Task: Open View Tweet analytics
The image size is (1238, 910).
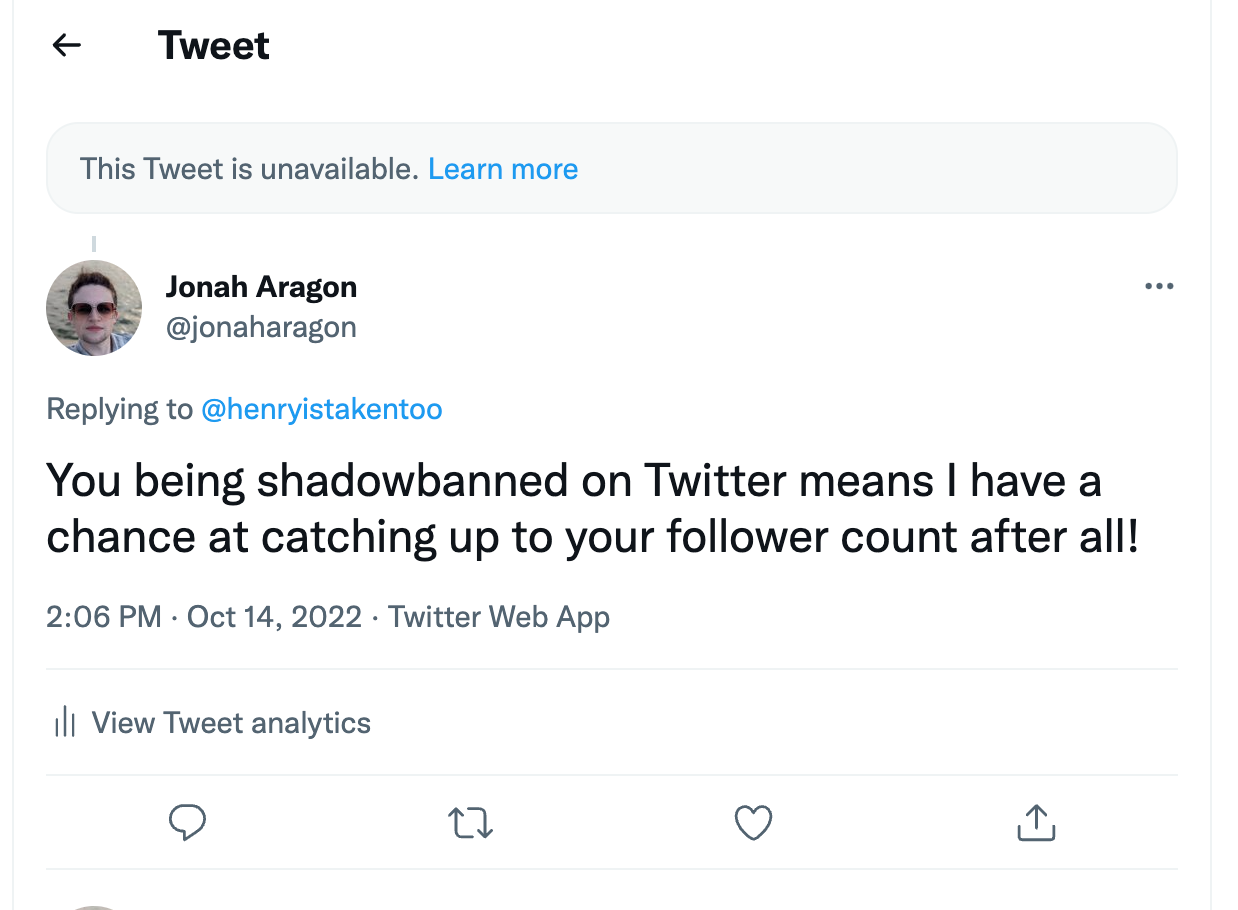Action: [231, 722]
